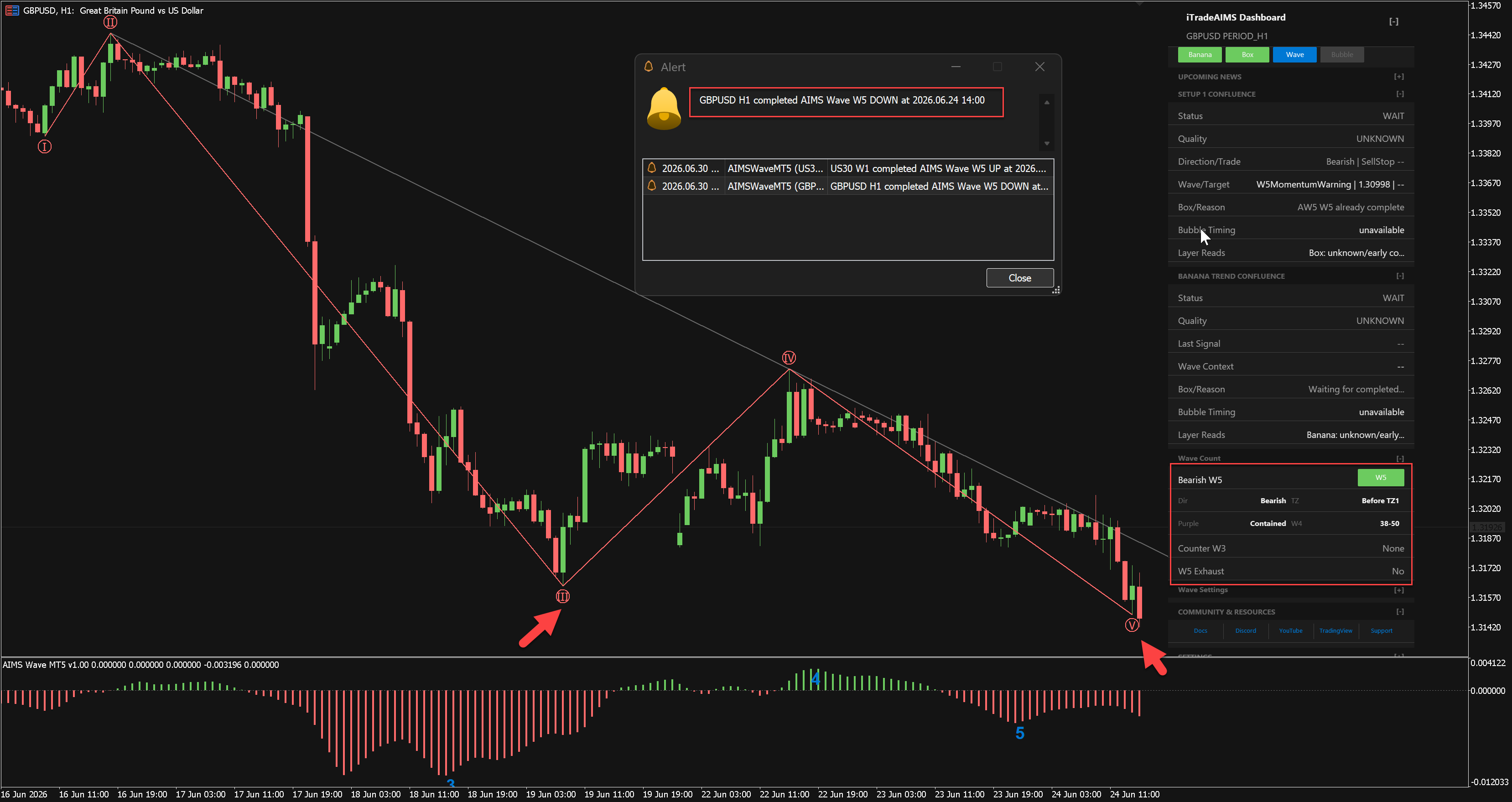Select the bell icon in the US30 alert row
This screenshot has height=802, width=1512.
pyautogui.click(x=651, y=168)
